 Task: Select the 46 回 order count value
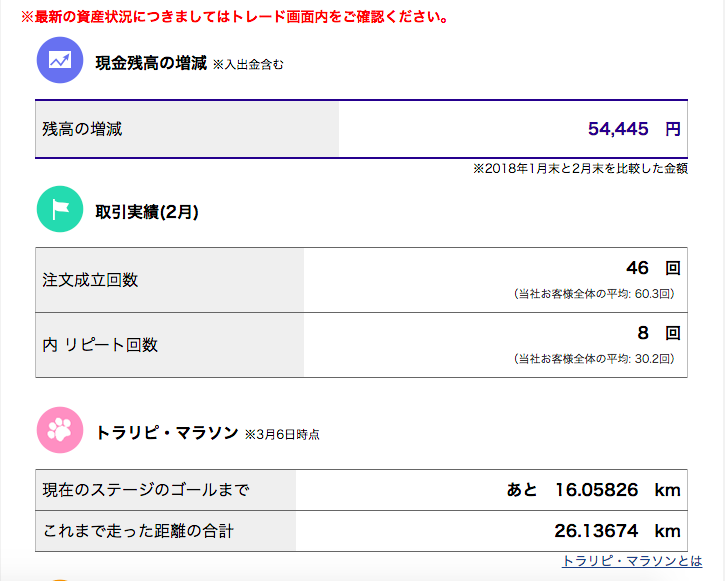click(653, 268)
